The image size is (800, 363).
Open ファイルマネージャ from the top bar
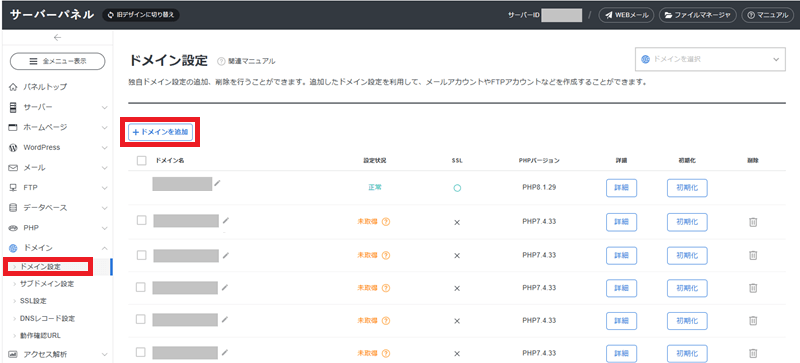[x=697, y=15]
